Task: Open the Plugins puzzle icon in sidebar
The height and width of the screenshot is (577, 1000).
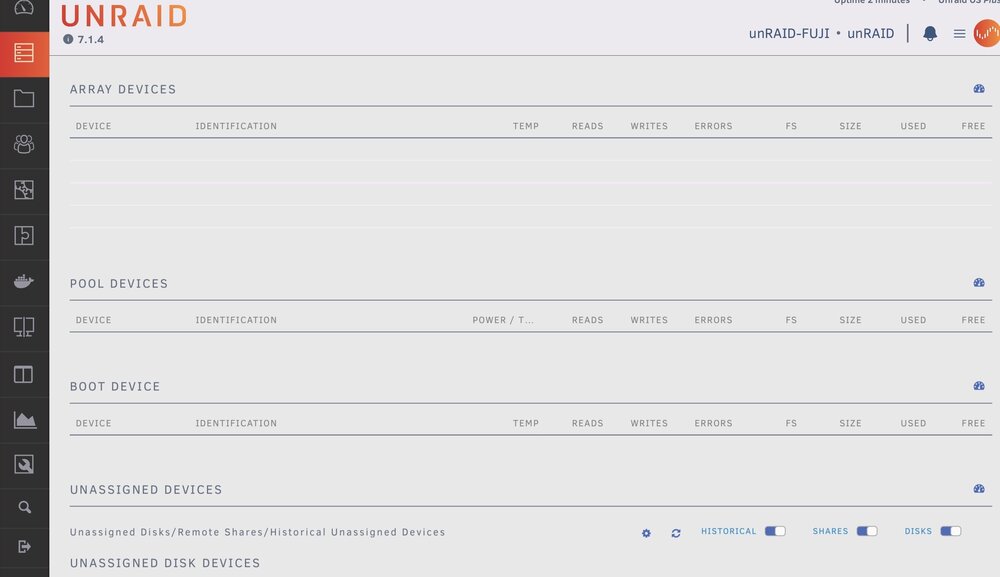Action: coord(24,236)
